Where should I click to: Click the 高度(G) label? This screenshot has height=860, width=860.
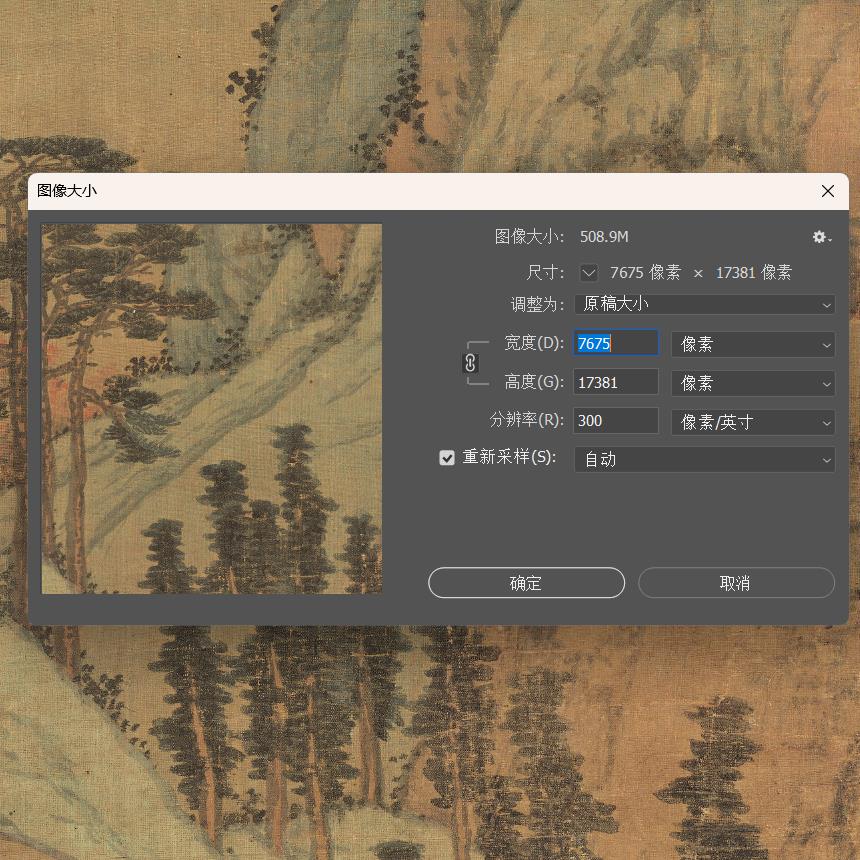tap(534, 382)
